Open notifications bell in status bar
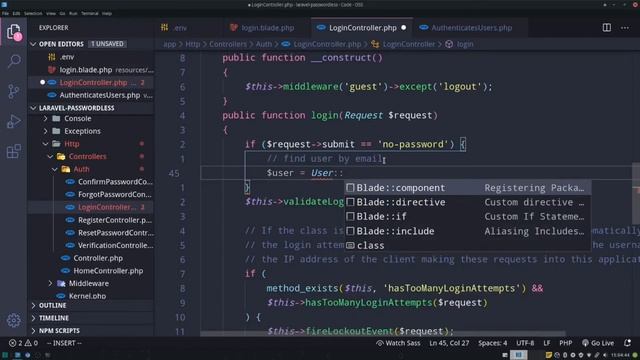Viewport: 640px width, 360px height. 627,343
